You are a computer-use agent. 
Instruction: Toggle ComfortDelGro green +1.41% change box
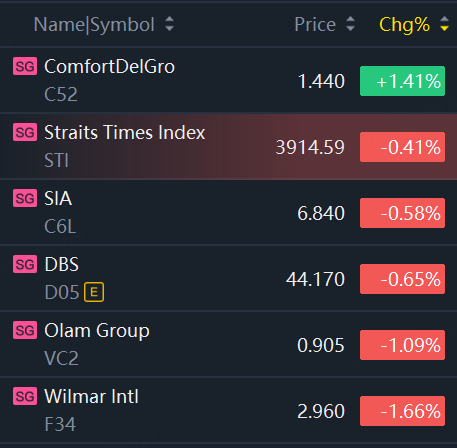402,81
